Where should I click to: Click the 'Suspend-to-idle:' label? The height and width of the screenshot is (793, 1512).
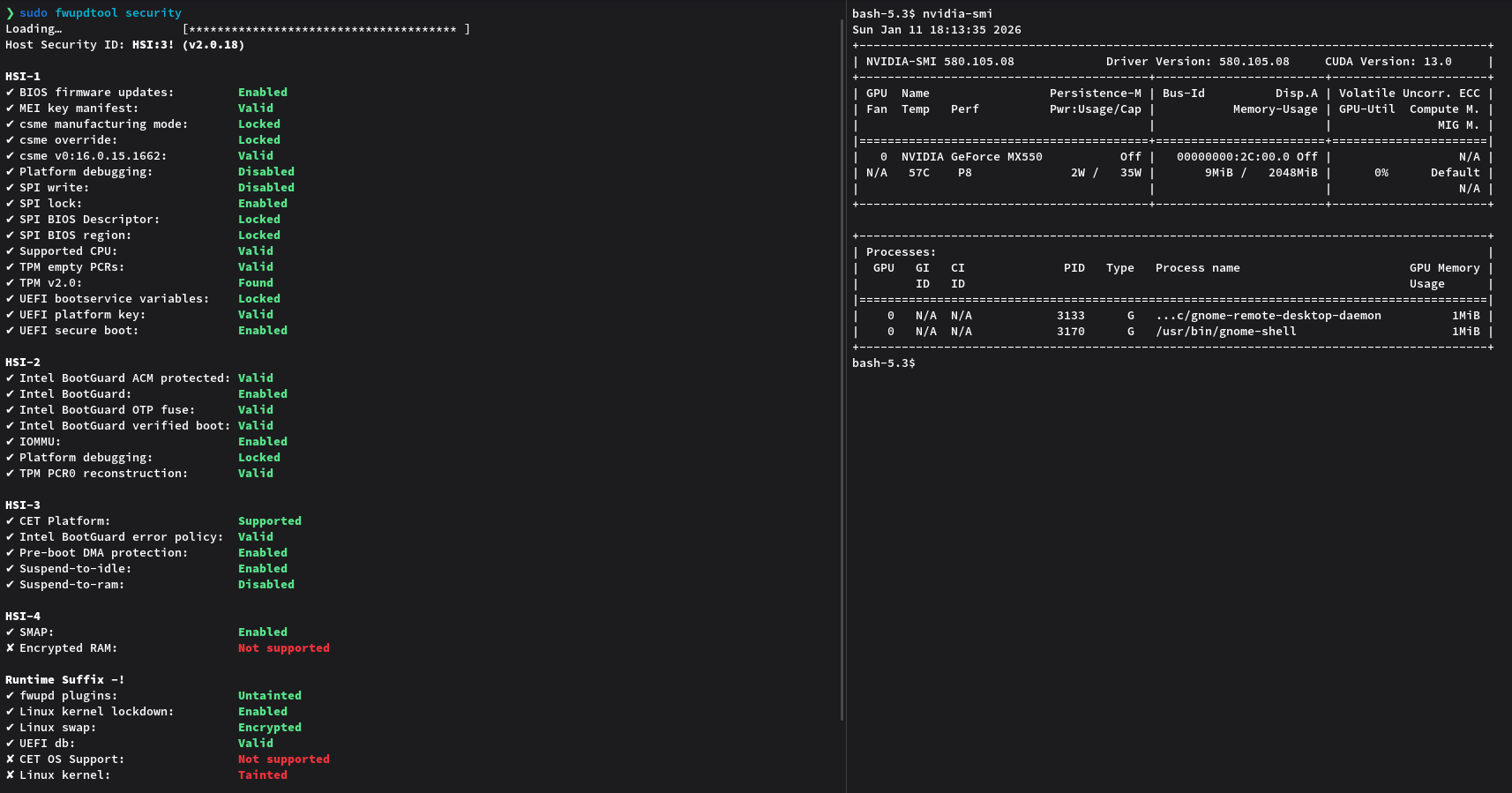pyautogui.click(x=76, y=569)
